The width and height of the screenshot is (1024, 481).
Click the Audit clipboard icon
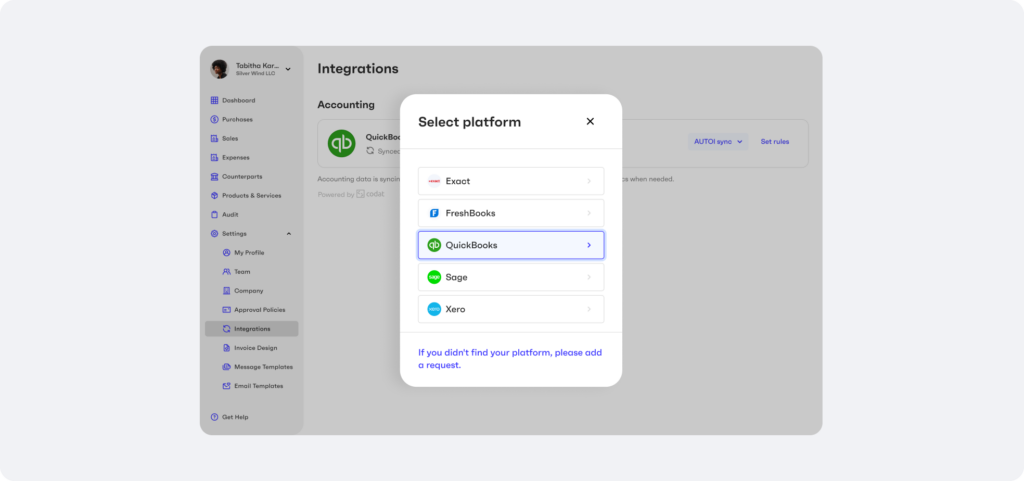coord(214,214)
